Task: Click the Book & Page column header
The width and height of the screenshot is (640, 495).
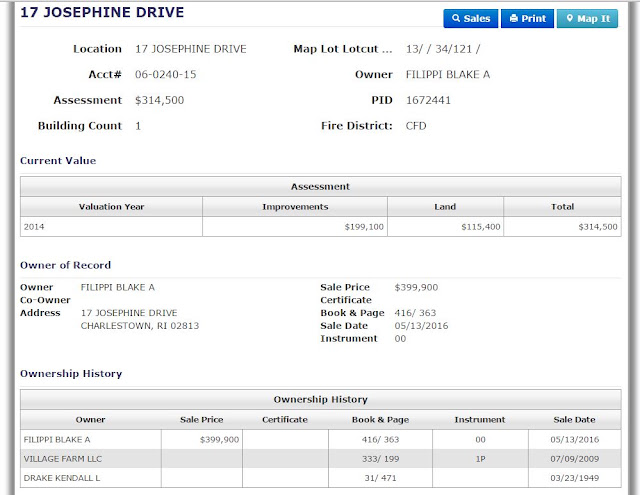Action: tap(380, 420)
